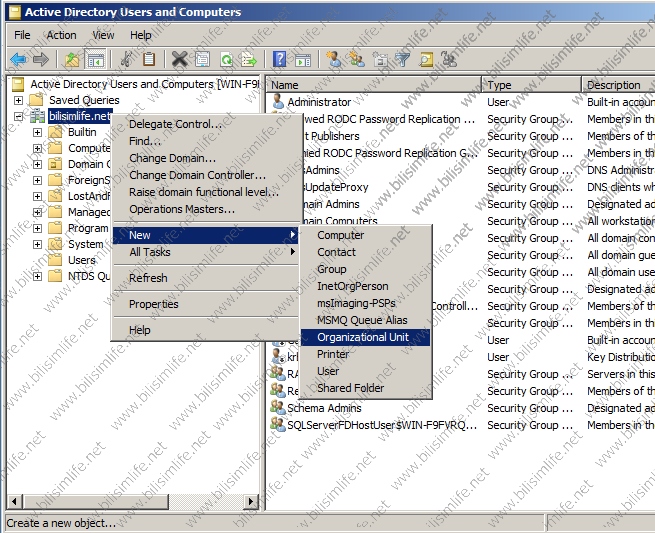Image resolution: width=655 pixels, height=533 pixels.
Task: Expand the Saved Queries node
Action: (18, 100)
